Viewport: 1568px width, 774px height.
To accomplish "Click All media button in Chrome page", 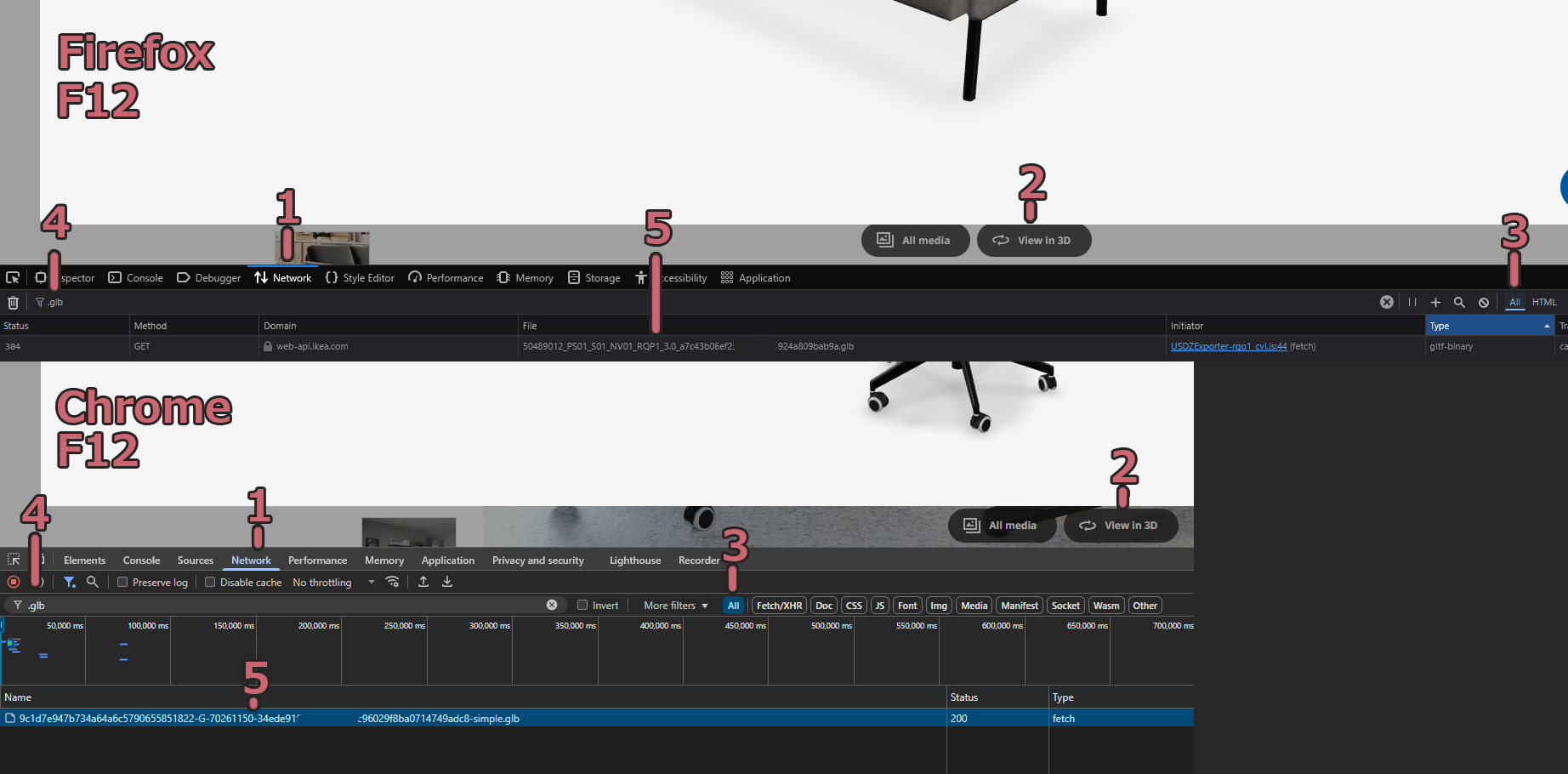I will pyautogui.click(x=1002, y=526).
